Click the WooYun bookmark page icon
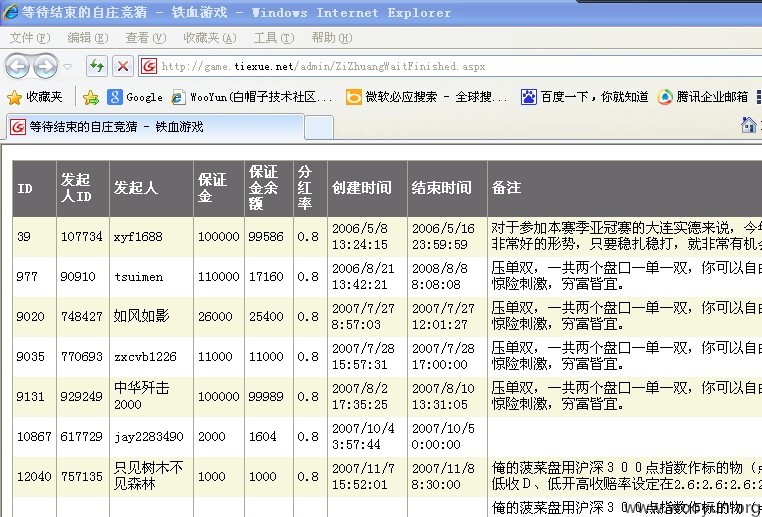Viewport: 762px width, 517px height. click(178, 97)
